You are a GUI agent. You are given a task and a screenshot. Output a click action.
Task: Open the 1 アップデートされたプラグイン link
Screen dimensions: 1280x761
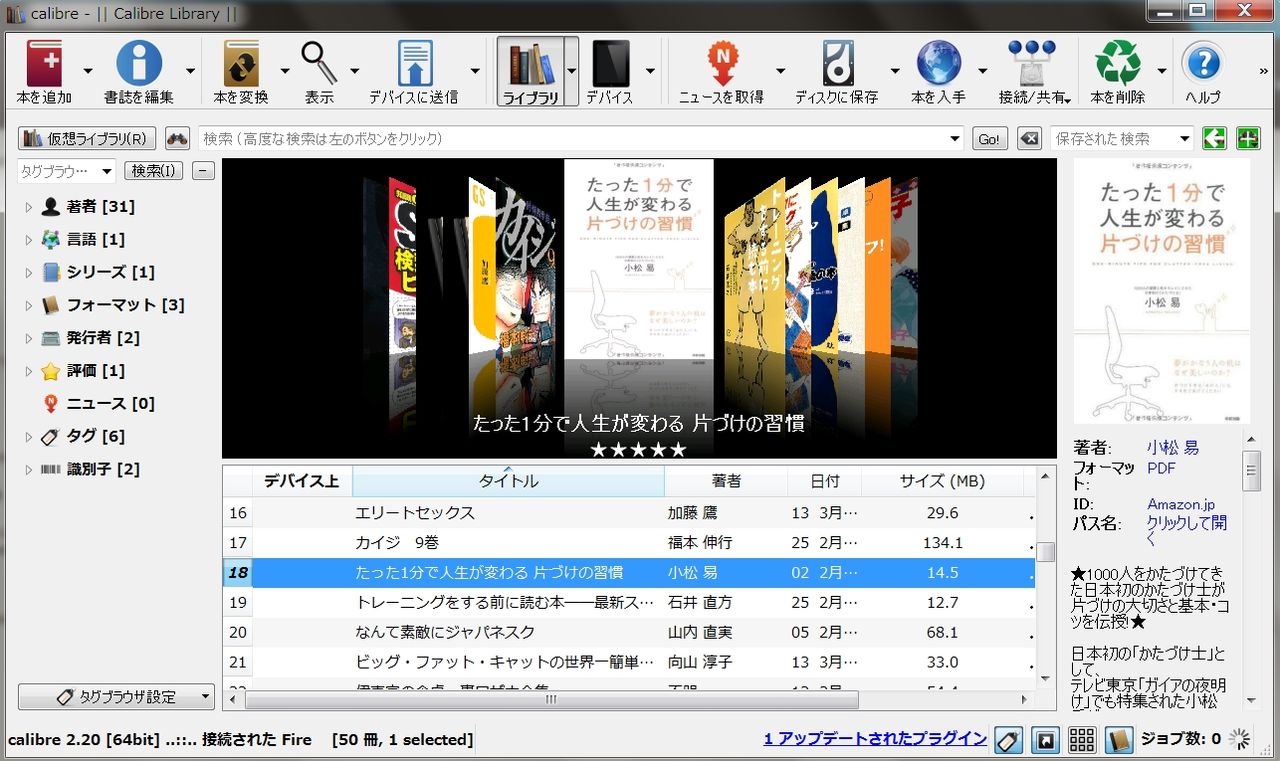[875, 739]
